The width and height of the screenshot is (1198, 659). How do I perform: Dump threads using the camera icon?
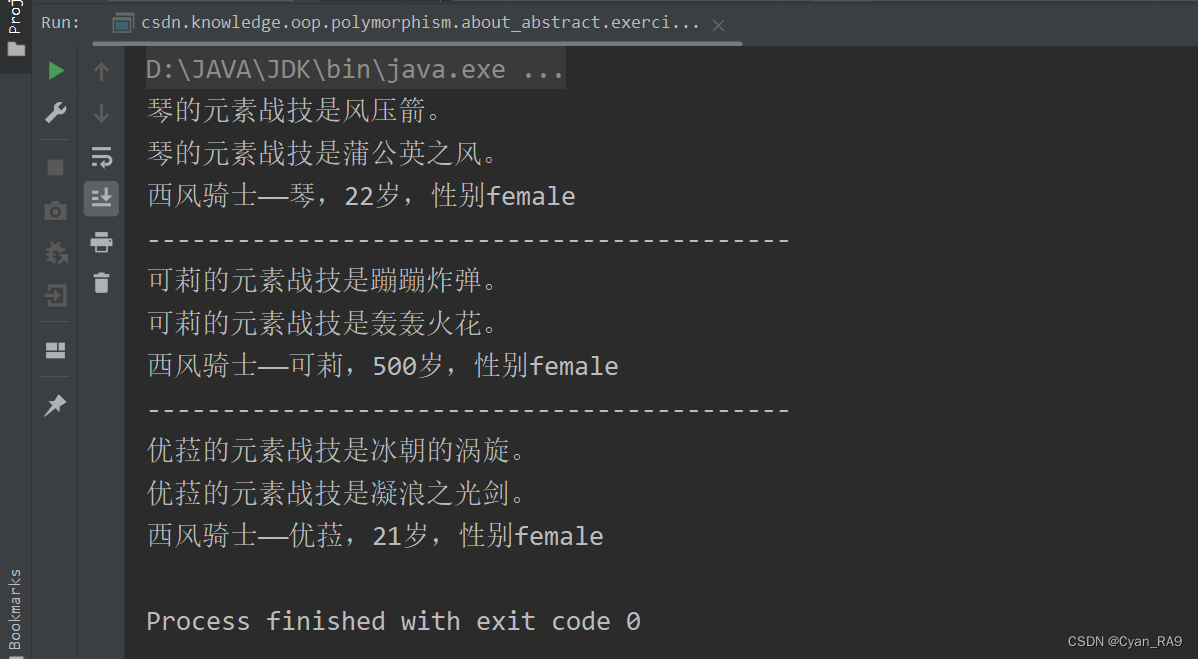(56, 210)
